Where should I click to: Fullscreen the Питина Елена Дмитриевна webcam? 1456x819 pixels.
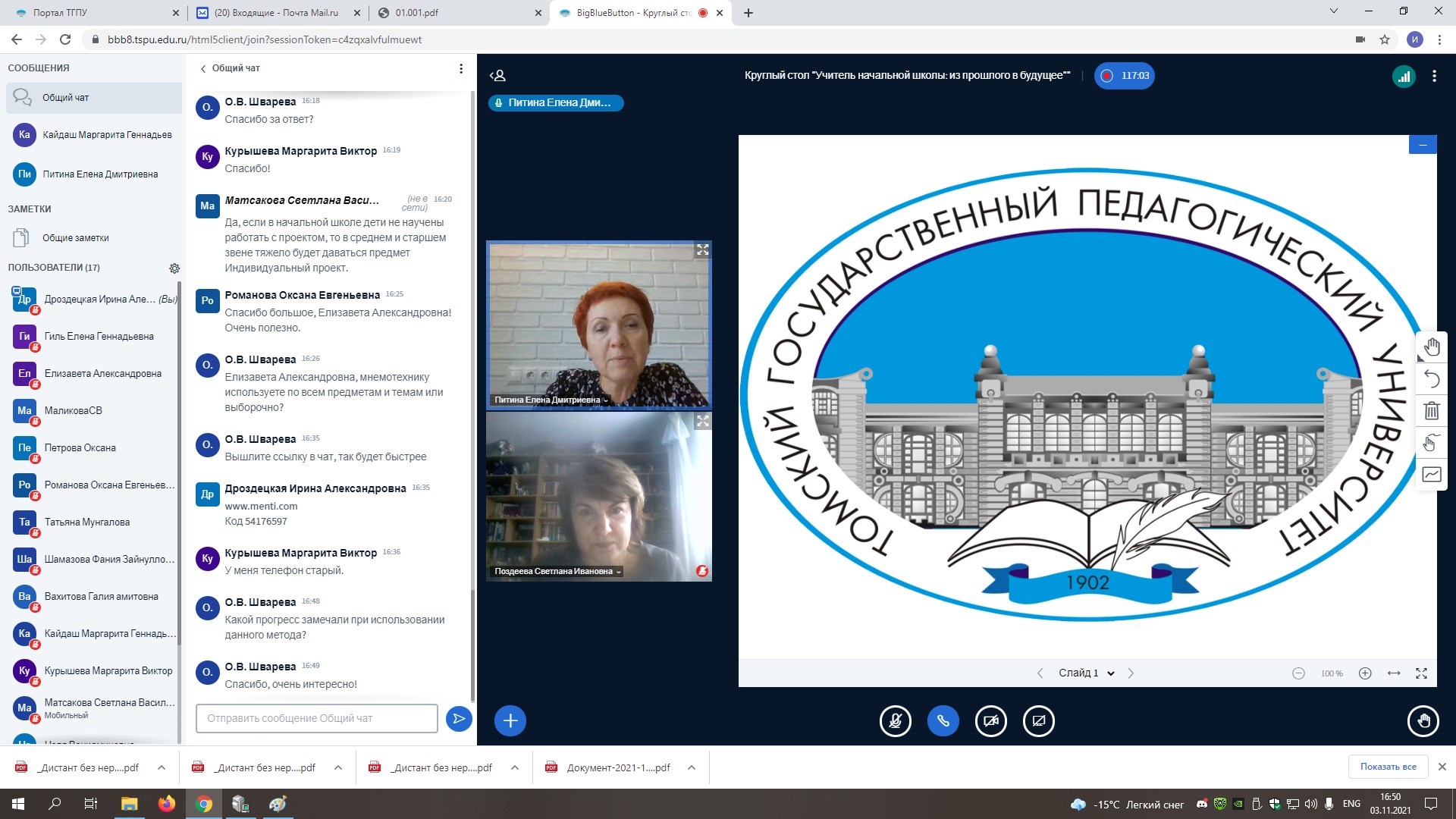coord(703,249)
